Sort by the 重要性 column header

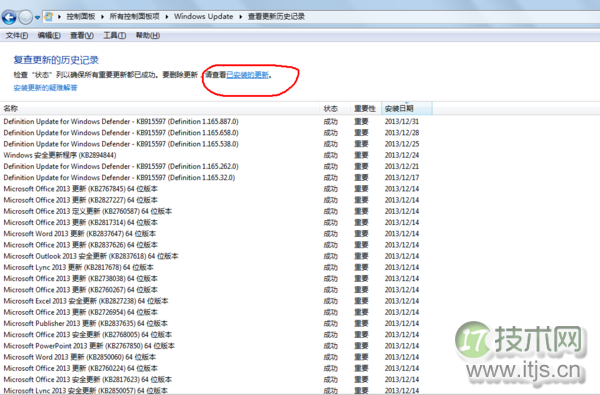pos(365,108)
